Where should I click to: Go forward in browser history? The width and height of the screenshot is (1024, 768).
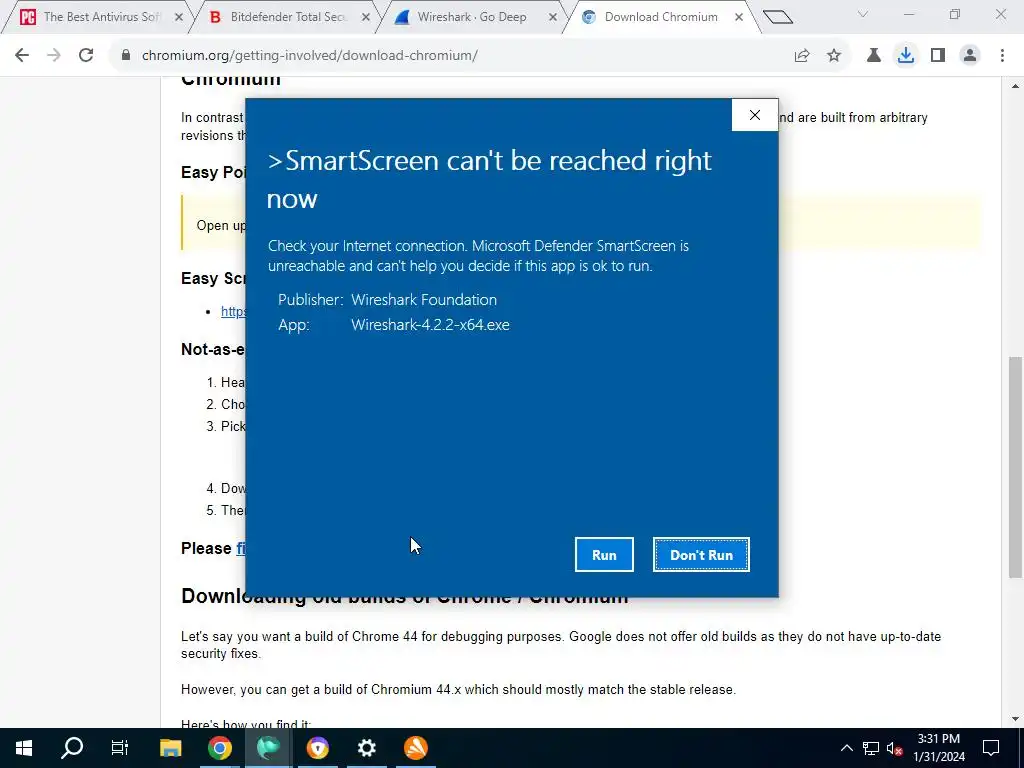(x=54, y=56)
